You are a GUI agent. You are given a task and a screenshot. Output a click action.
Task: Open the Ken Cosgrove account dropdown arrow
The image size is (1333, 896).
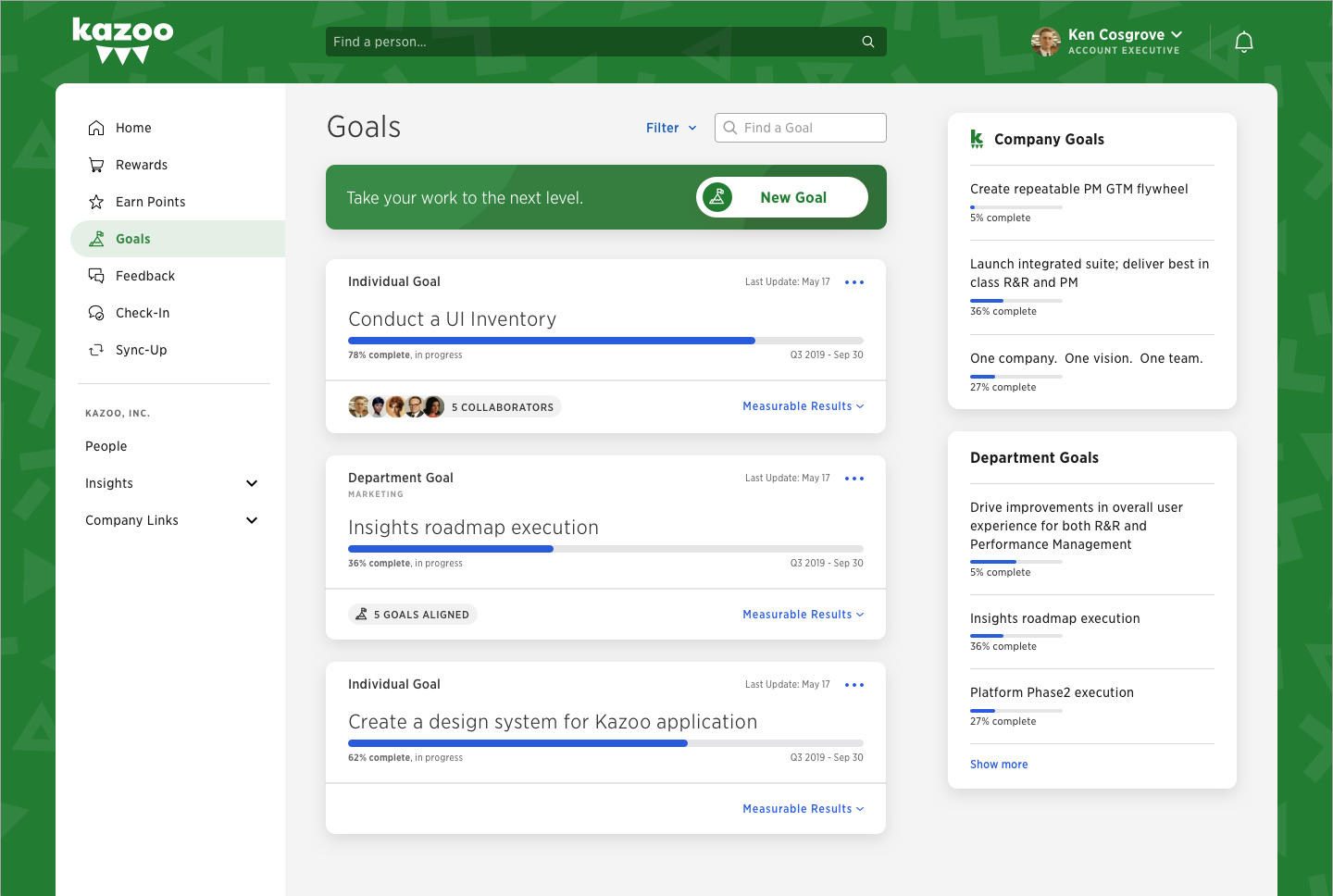1177,35
